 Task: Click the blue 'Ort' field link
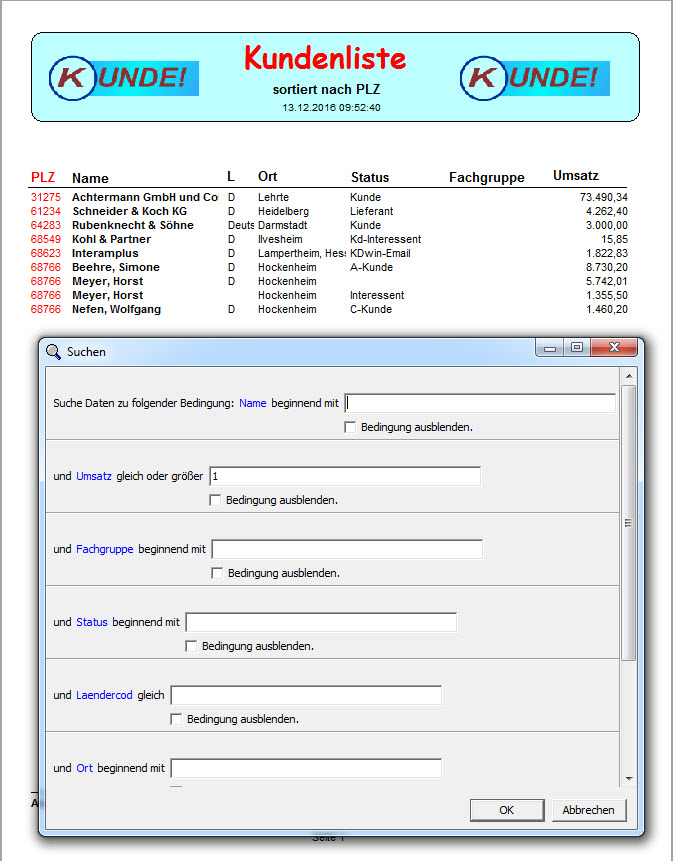point(85,768)
